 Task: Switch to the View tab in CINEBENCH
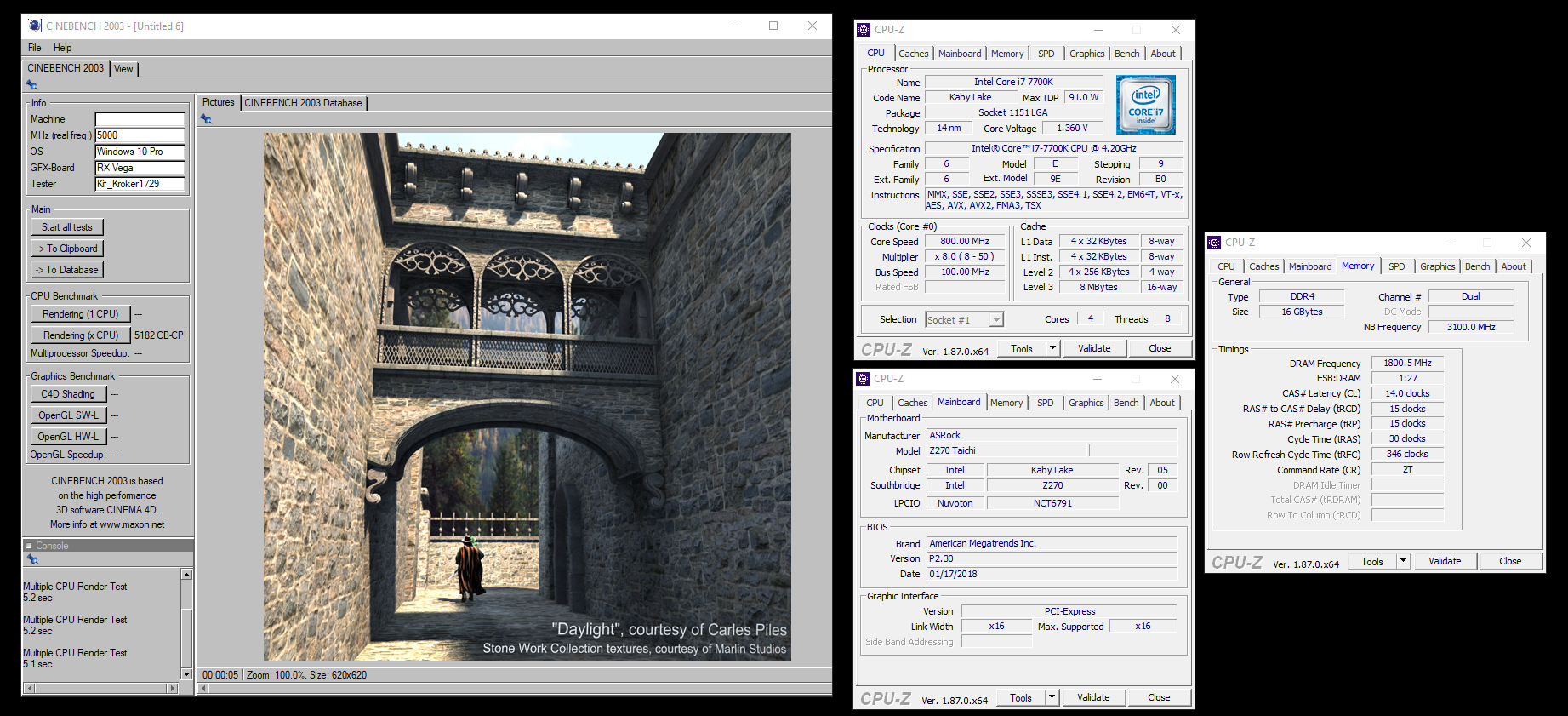coord(123,69)
